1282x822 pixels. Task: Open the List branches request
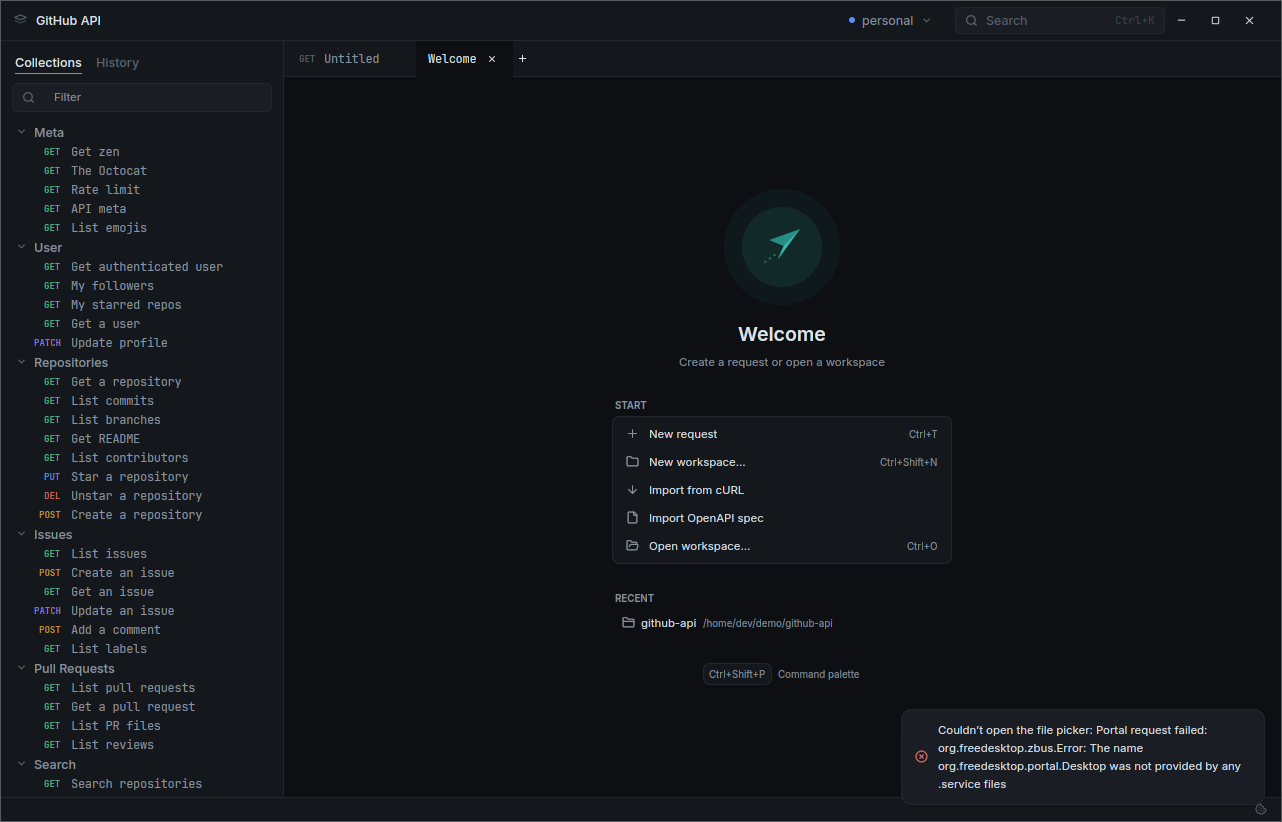tap(142, 420)
